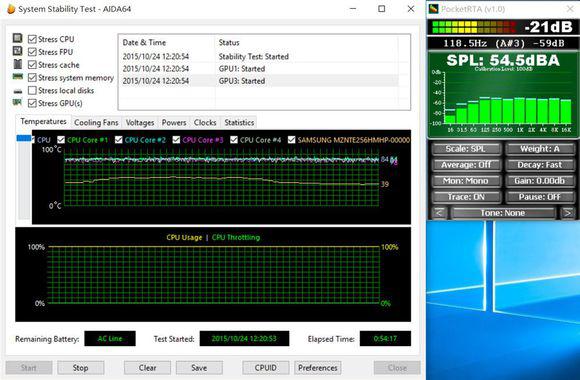
Task: Close the PocketRTA window
Action: [570, 9]
